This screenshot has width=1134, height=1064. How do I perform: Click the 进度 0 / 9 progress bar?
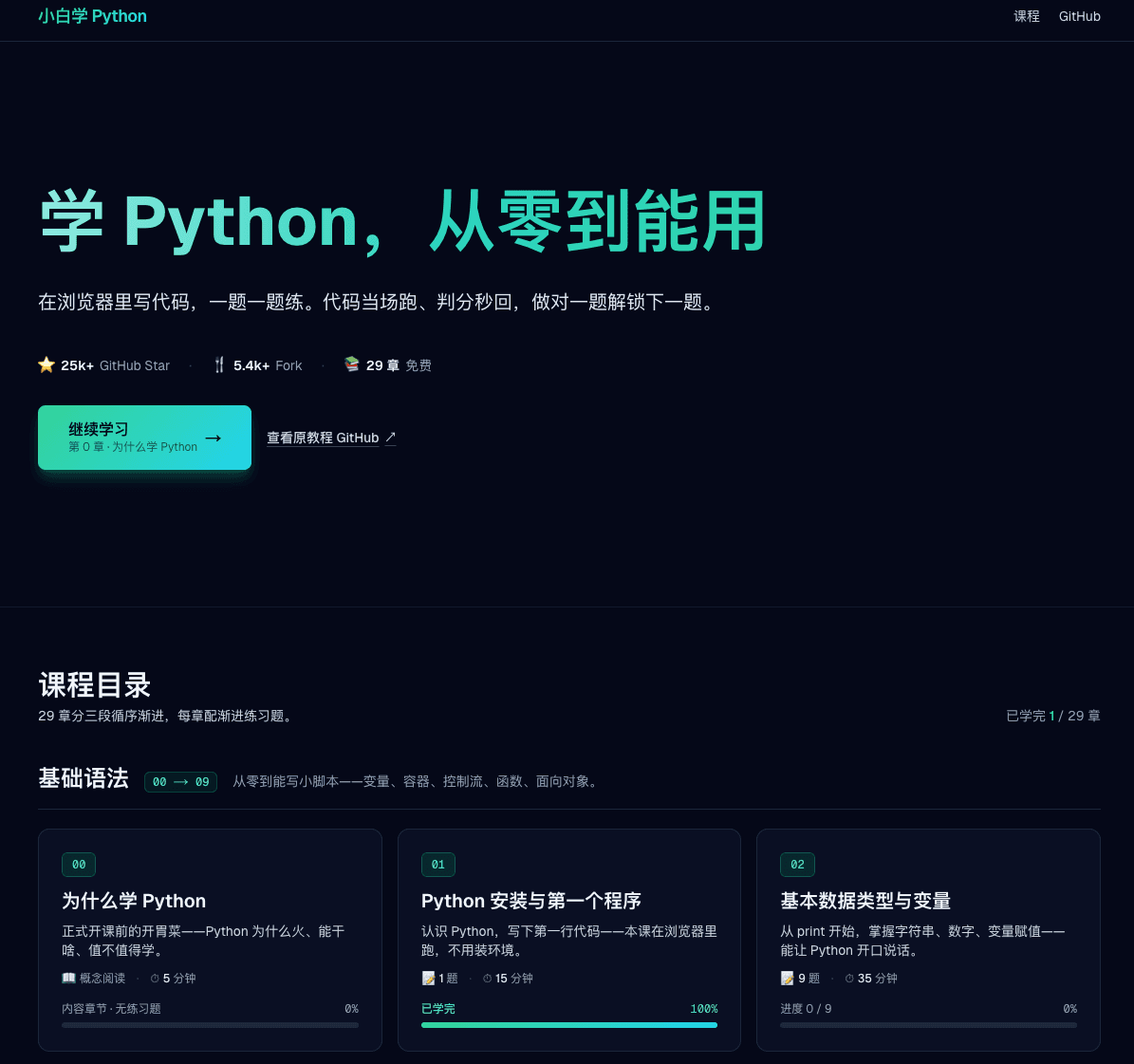point(929,1025)
